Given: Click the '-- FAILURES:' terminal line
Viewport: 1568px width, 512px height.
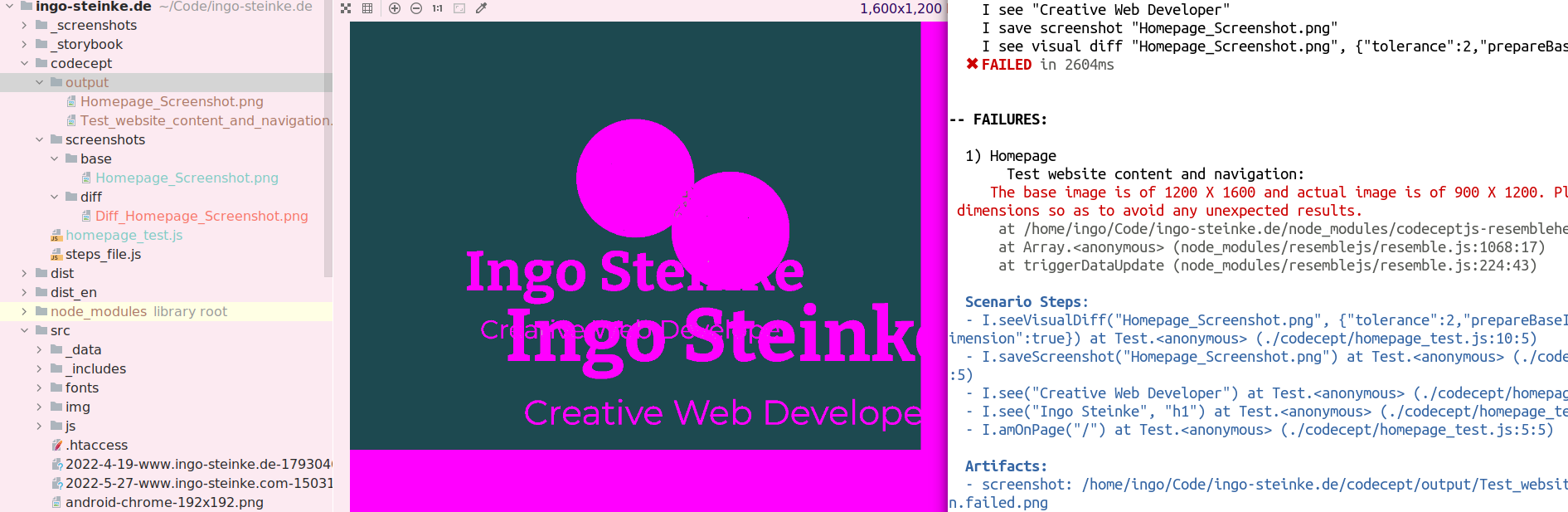Looking at the screenshot, I should coord(998,119).
